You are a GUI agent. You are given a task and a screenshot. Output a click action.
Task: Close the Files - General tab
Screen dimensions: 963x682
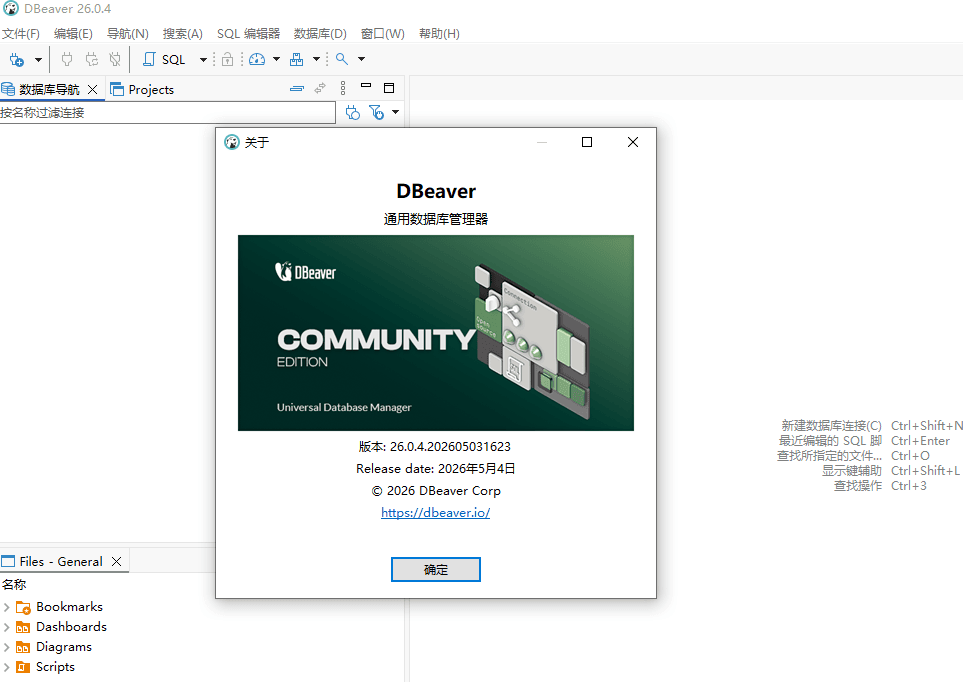117,562
